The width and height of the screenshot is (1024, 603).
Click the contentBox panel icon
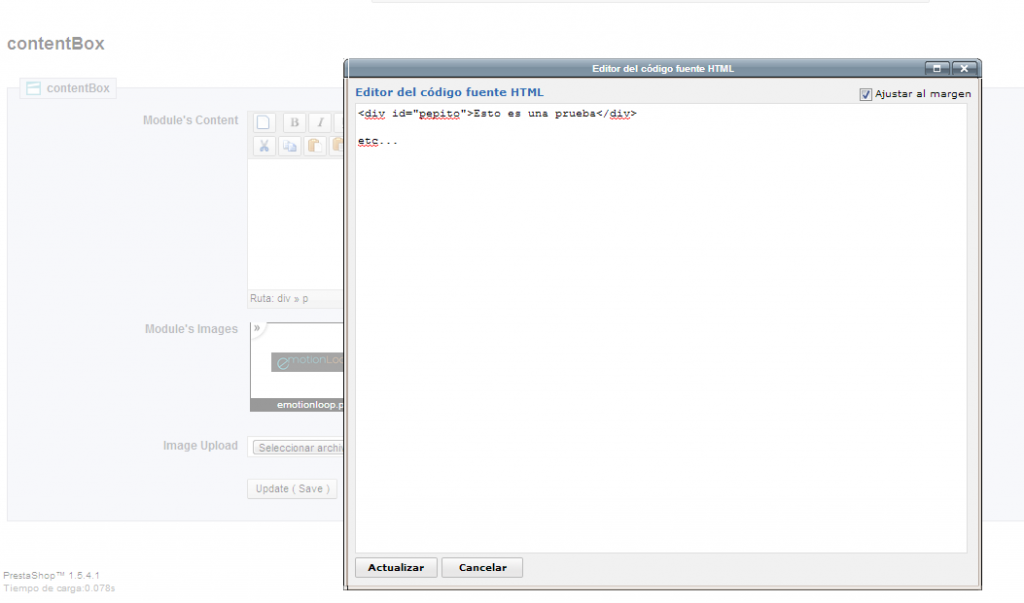[33, 88]
